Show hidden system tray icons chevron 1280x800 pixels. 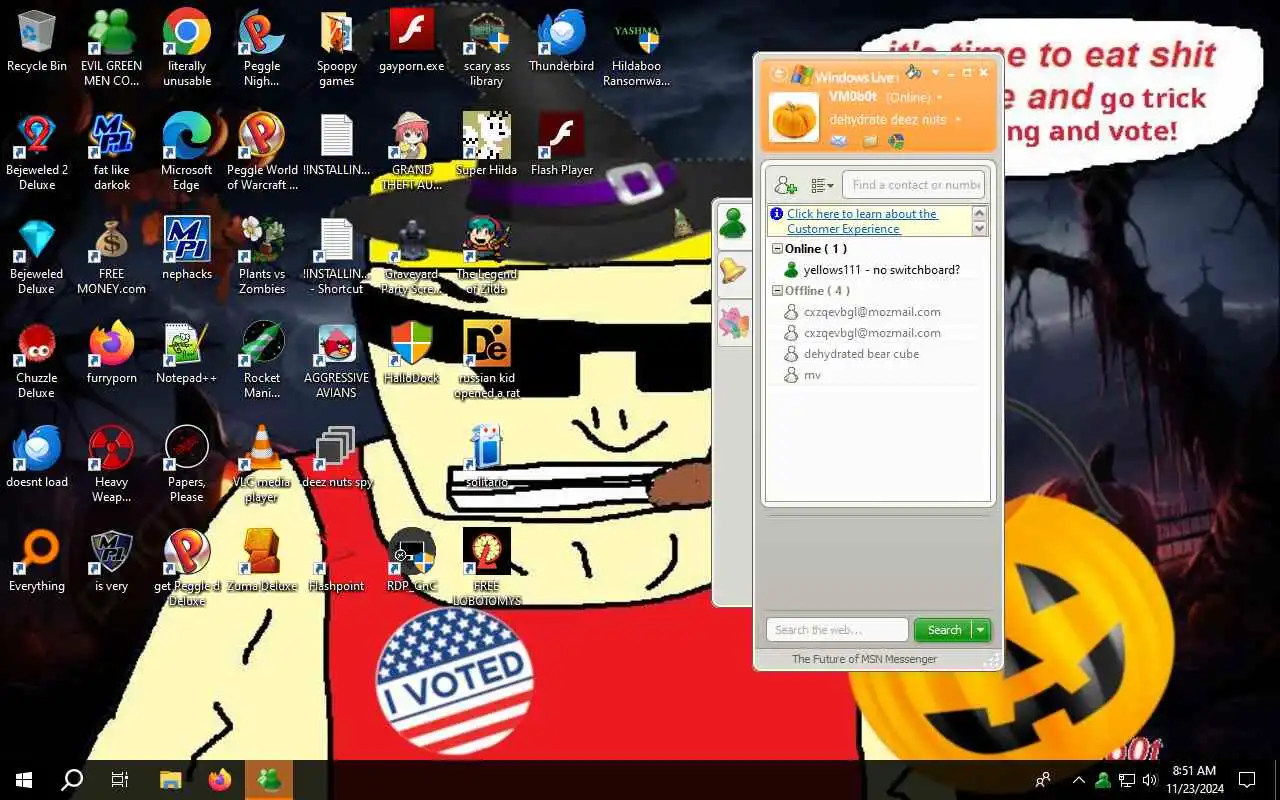[1079, 780]
